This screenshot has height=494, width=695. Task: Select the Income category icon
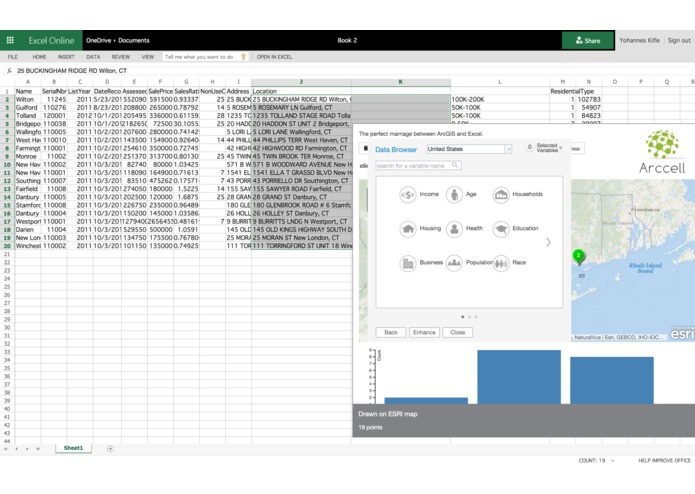coord(407,194)
